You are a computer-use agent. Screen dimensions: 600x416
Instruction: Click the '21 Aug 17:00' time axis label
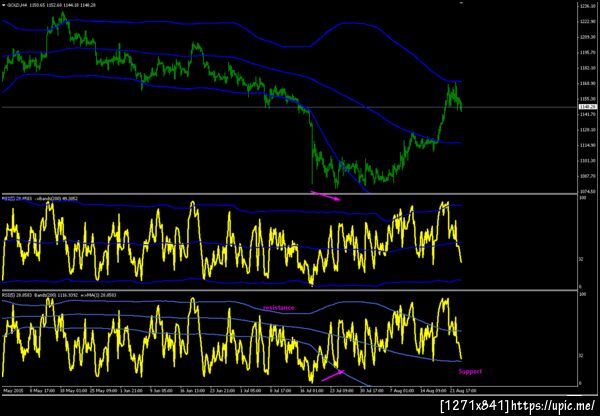click(x=464, y=391)
